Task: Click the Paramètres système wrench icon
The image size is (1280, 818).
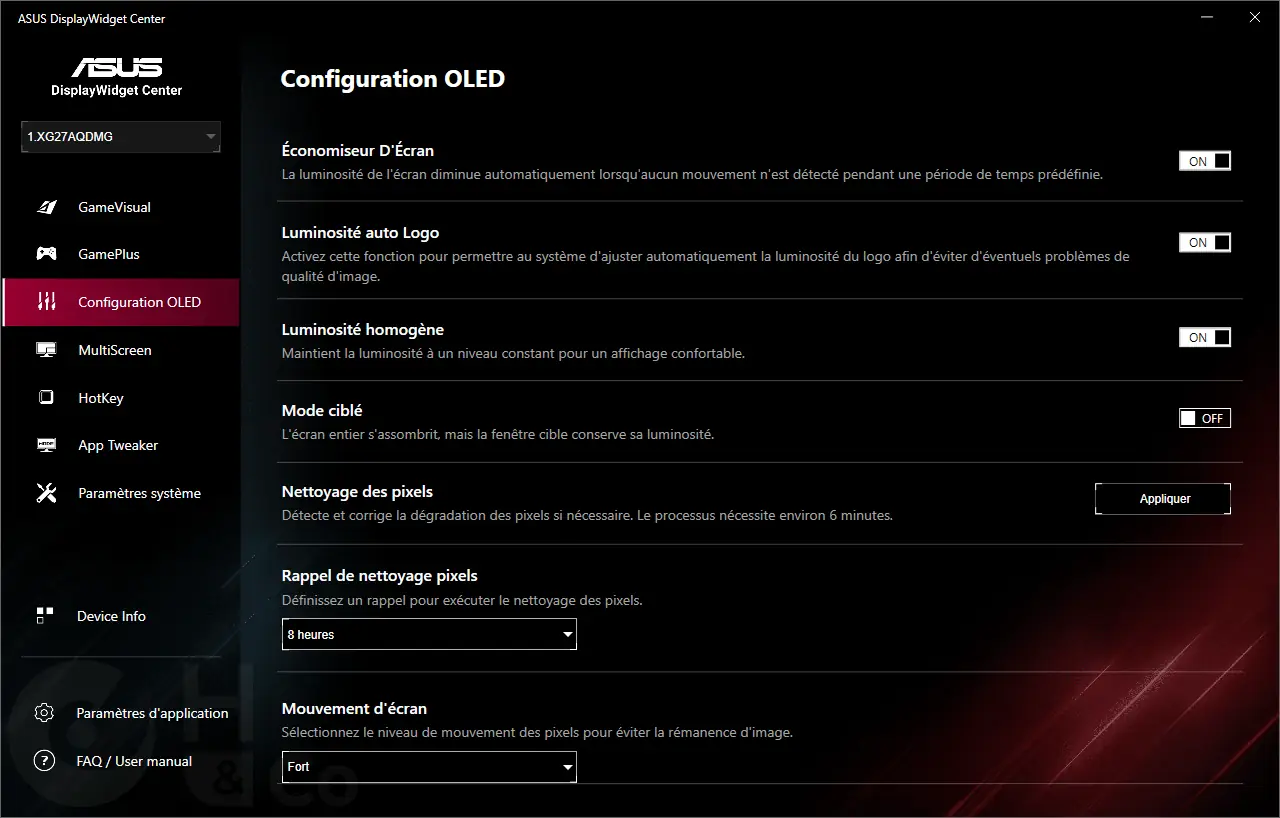Action: [x=46, y=493]
